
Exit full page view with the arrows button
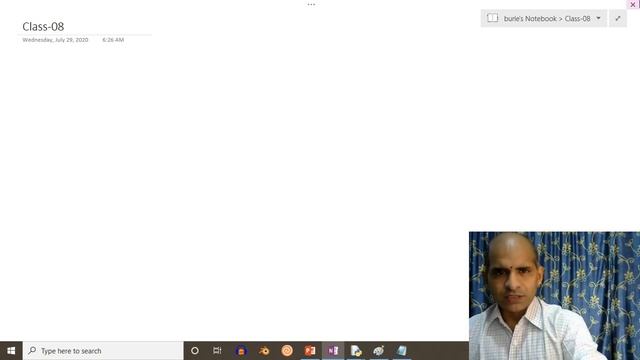[618, 18]
